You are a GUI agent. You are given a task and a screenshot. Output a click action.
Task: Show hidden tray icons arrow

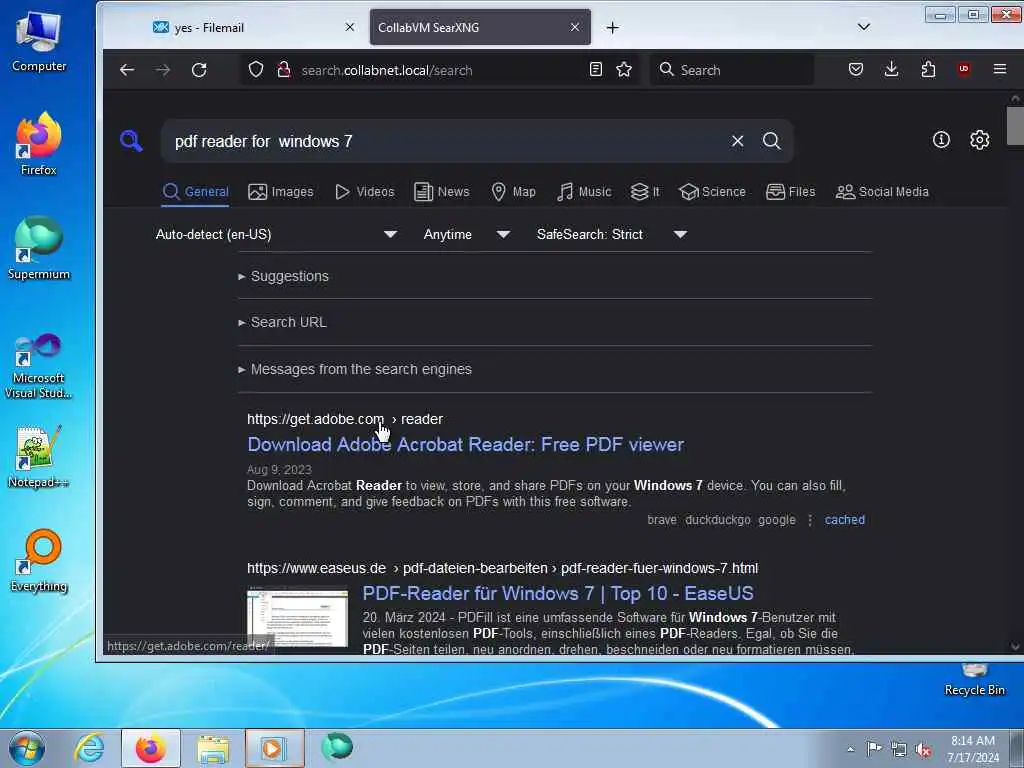tap(850, 750)
